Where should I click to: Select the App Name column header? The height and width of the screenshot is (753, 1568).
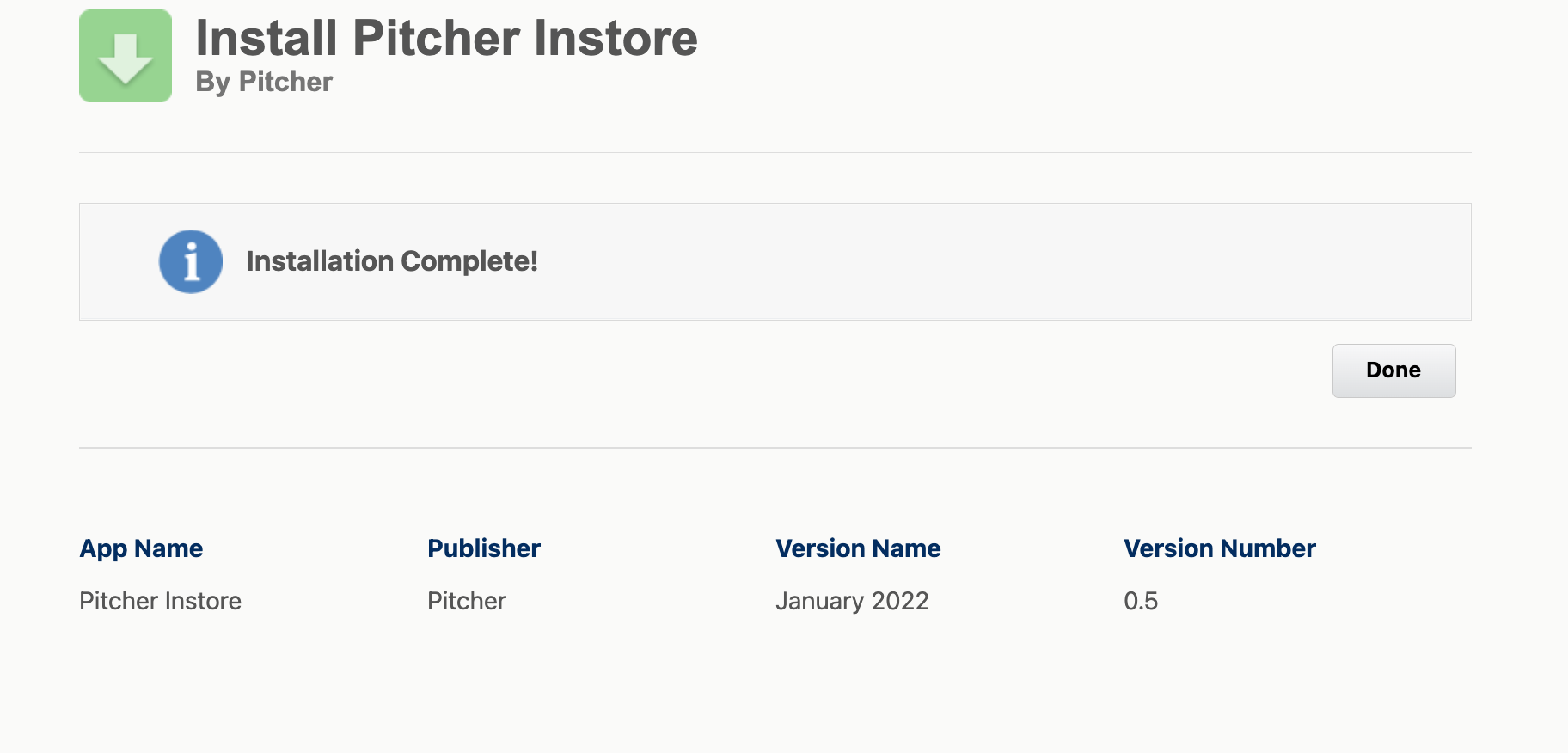click(x=141, y=548)
